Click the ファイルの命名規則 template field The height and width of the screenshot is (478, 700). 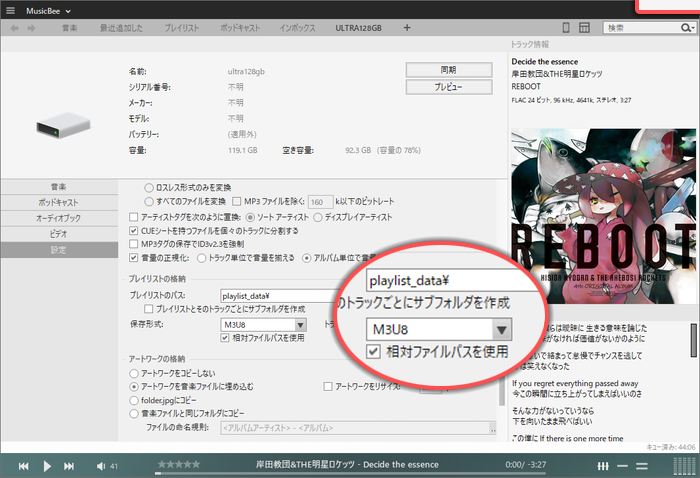click(x=355, y=428)
